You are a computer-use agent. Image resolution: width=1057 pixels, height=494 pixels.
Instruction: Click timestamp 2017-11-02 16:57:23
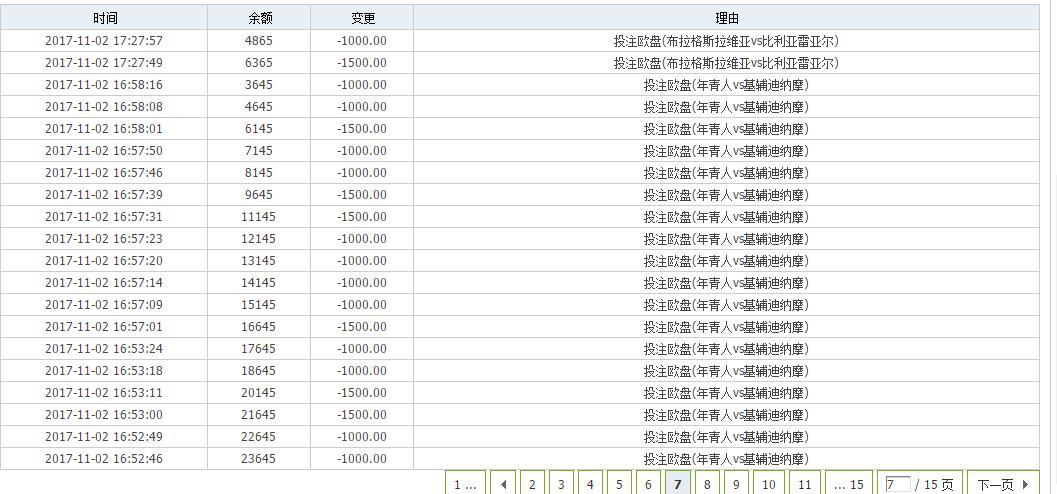coord(104,239)
